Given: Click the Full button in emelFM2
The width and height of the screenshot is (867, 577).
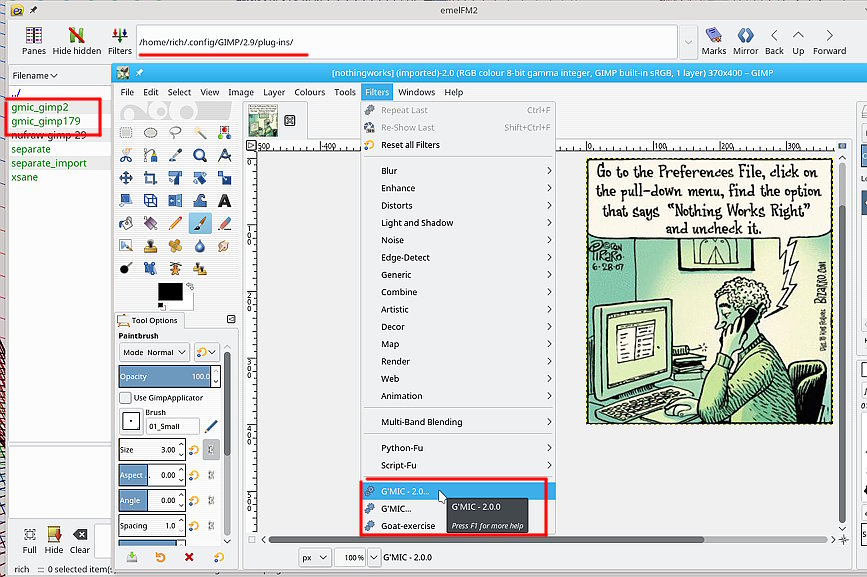Looking at the screenshot, I should (x=30, y=542).
